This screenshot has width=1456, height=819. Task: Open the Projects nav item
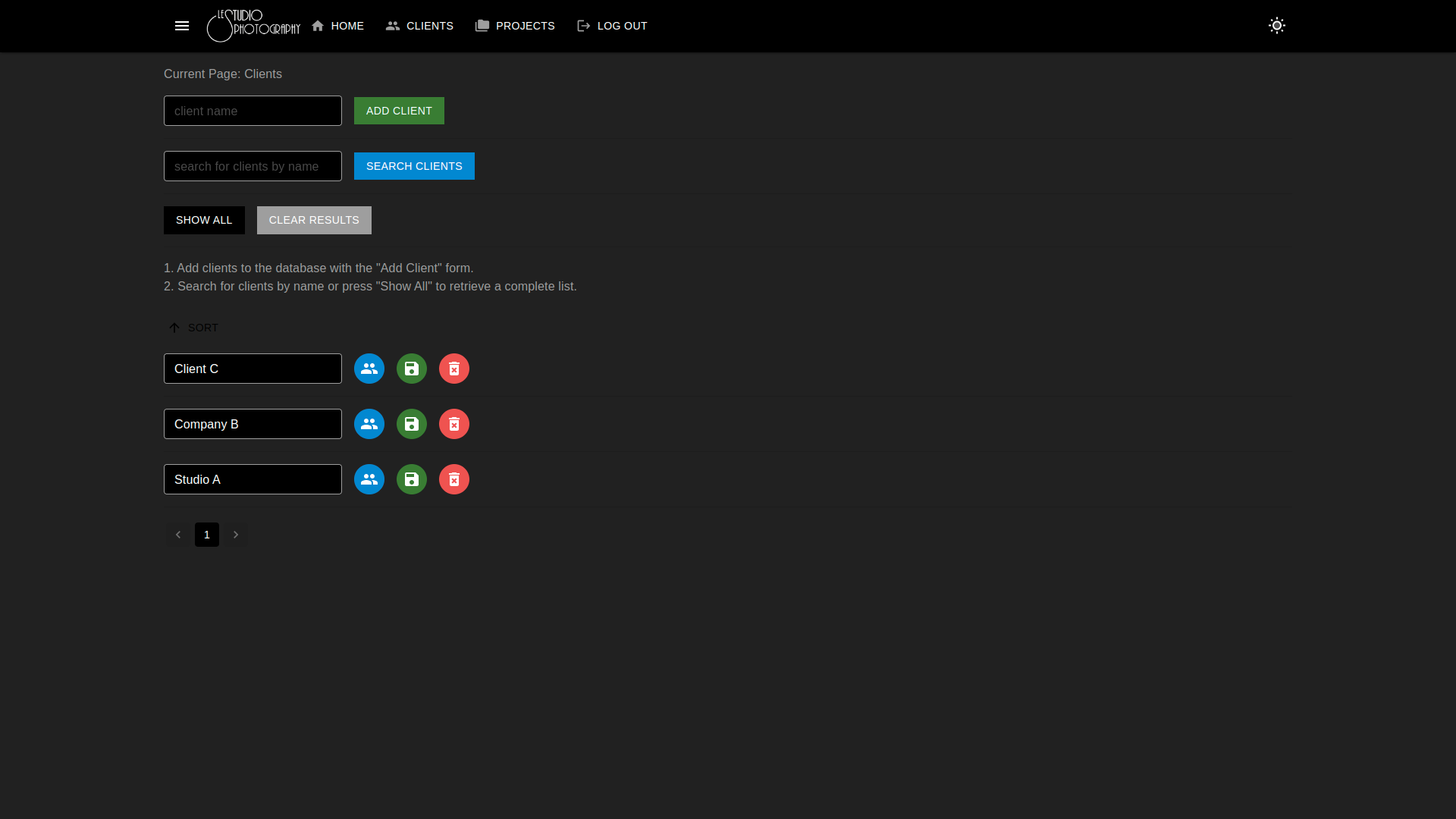click(515, 26)
